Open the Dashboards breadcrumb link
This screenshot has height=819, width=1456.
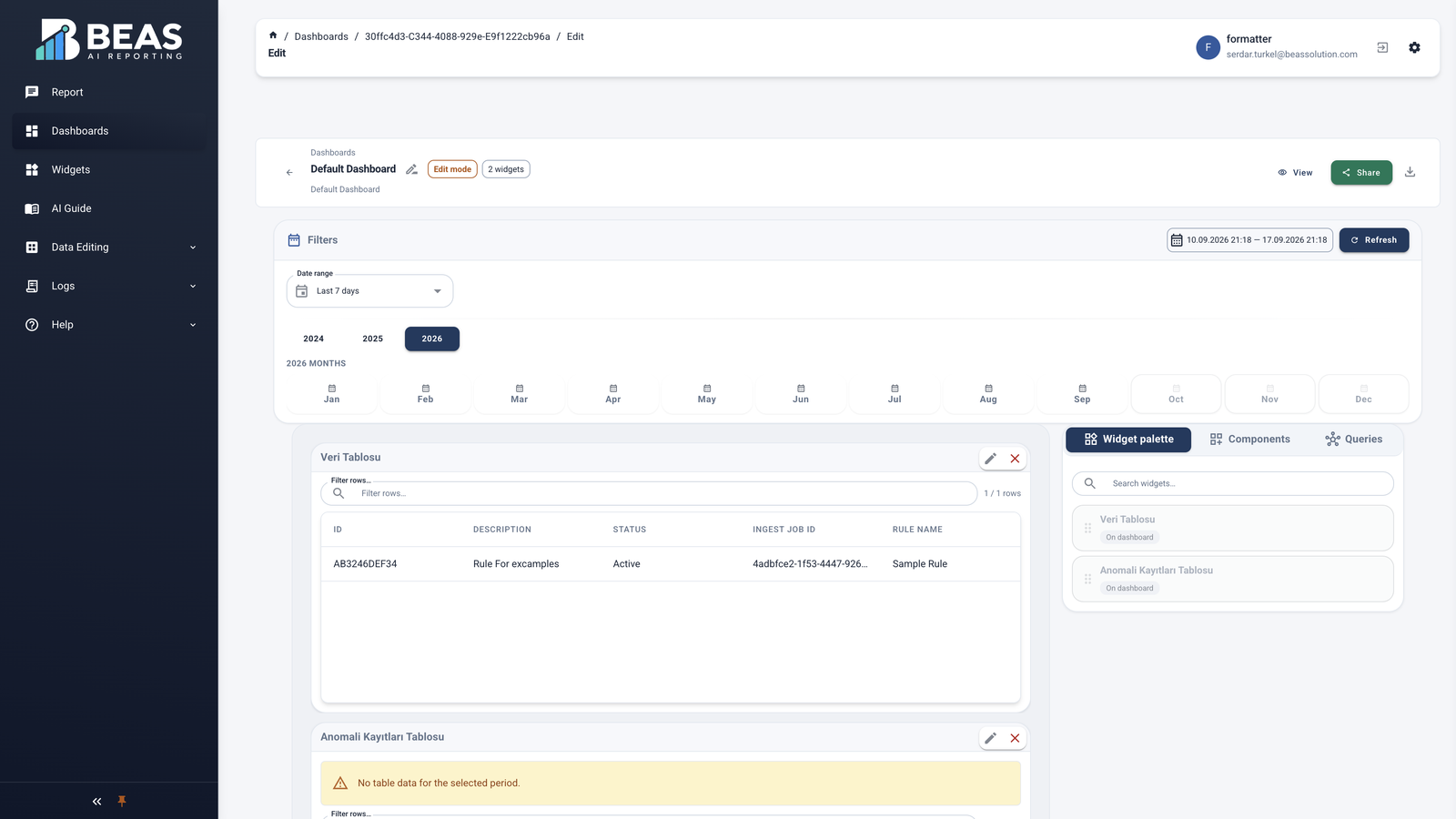click(321, 36)
